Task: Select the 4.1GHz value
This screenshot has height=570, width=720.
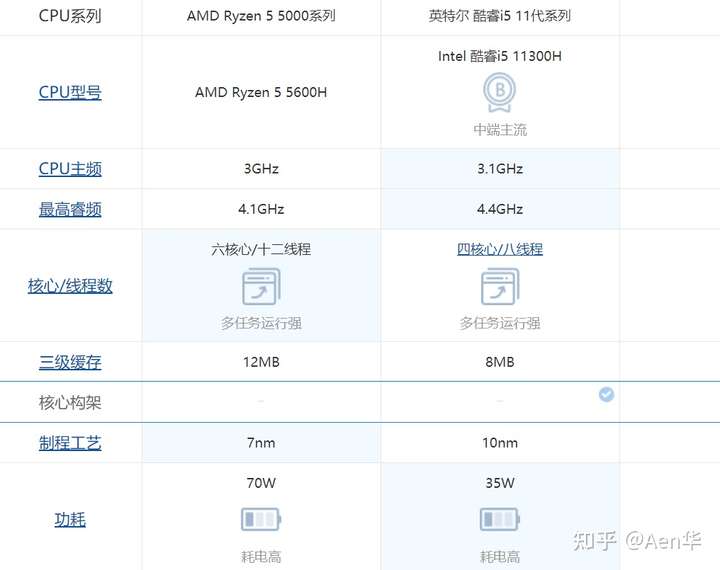Action: pos(261,209)
